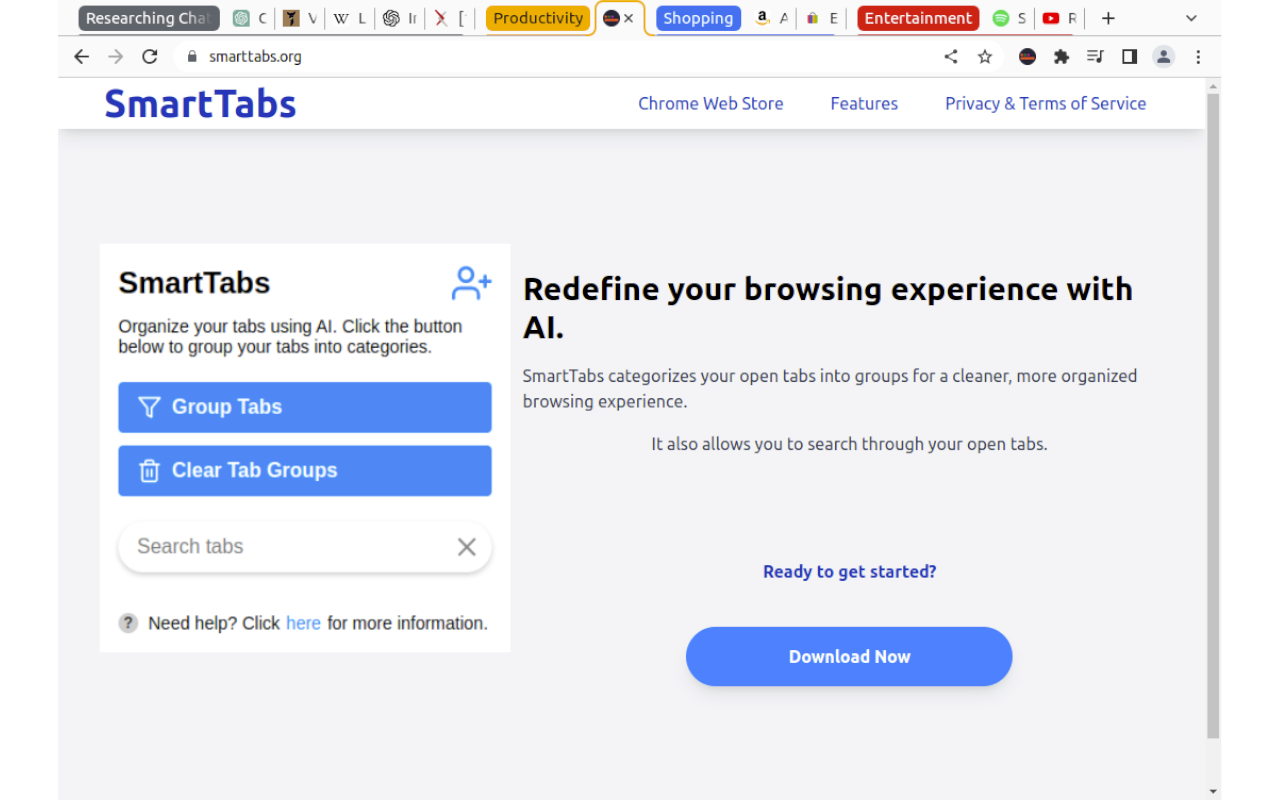1280x800 pixels.
Task: Open a new tab with plus button
Action: (1108, 18)
